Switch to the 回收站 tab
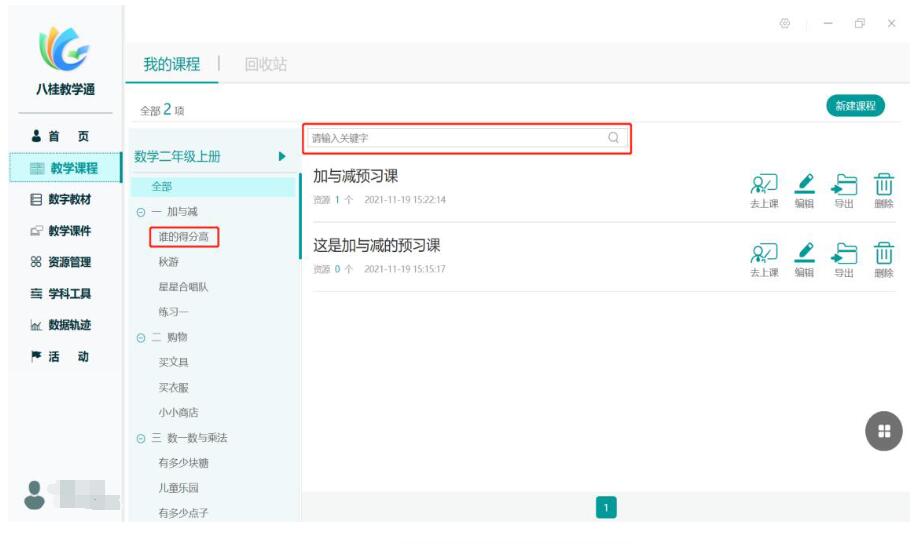921x544 pixels. pyautogui.click(x=265, y=64)
